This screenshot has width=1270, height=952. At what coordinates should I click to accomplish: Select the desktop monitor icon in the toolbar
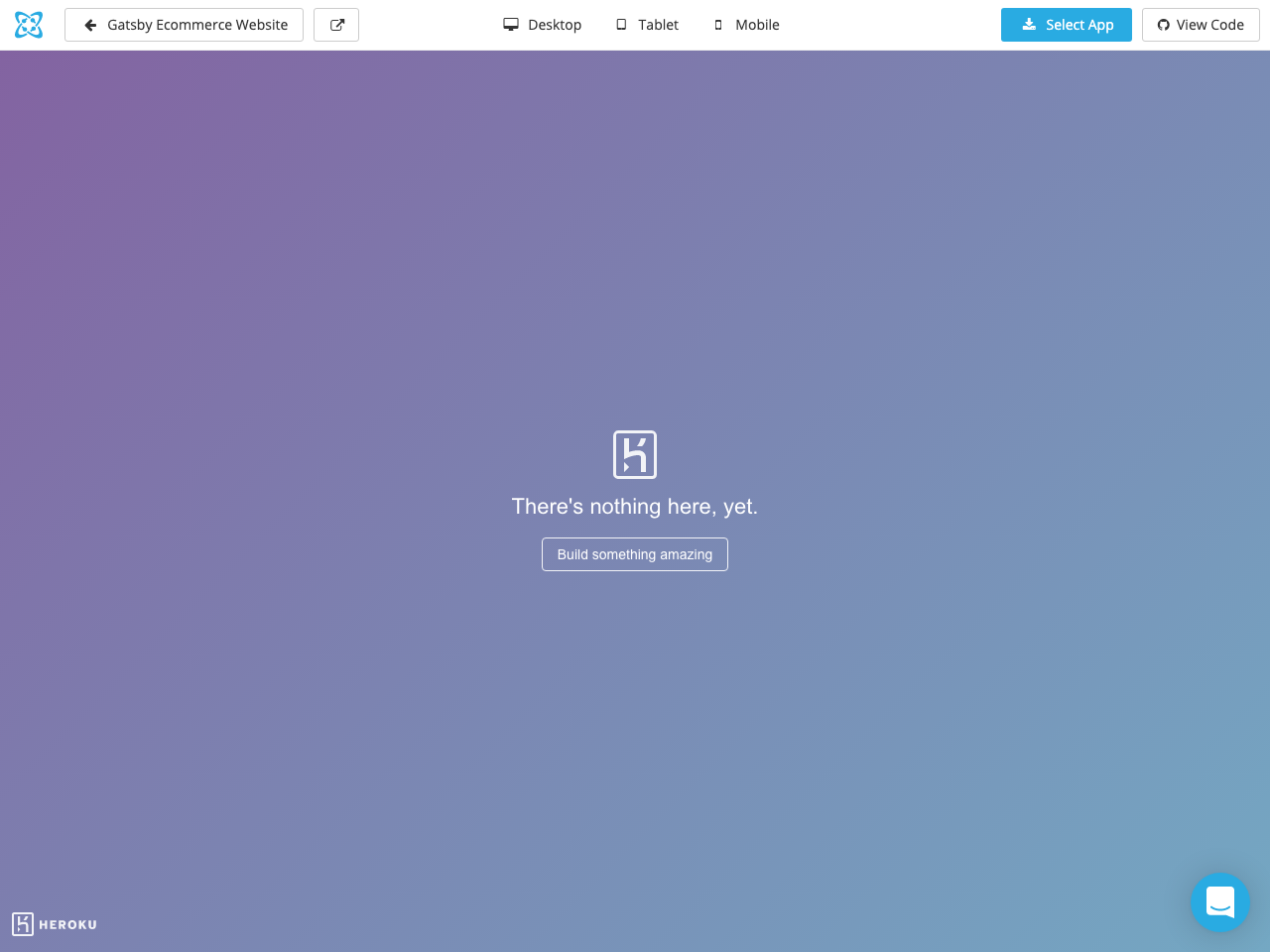[511, 24]
